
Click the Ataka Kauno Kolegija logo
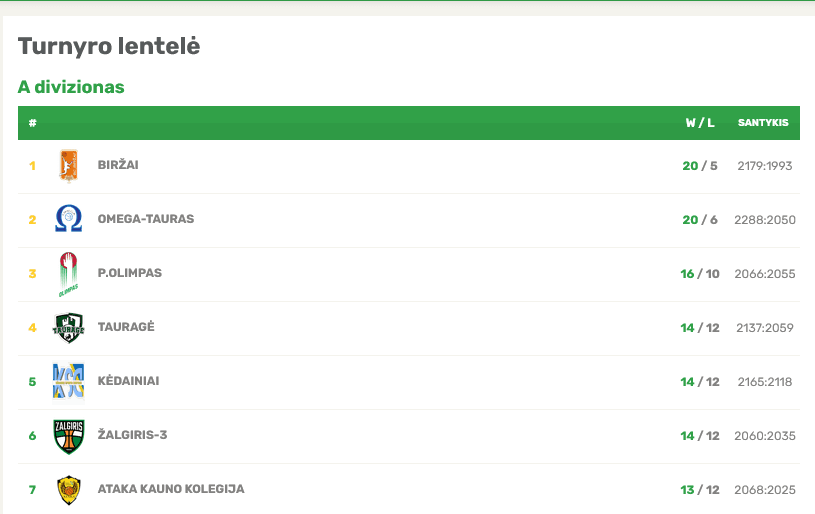[x=68, y=490]
